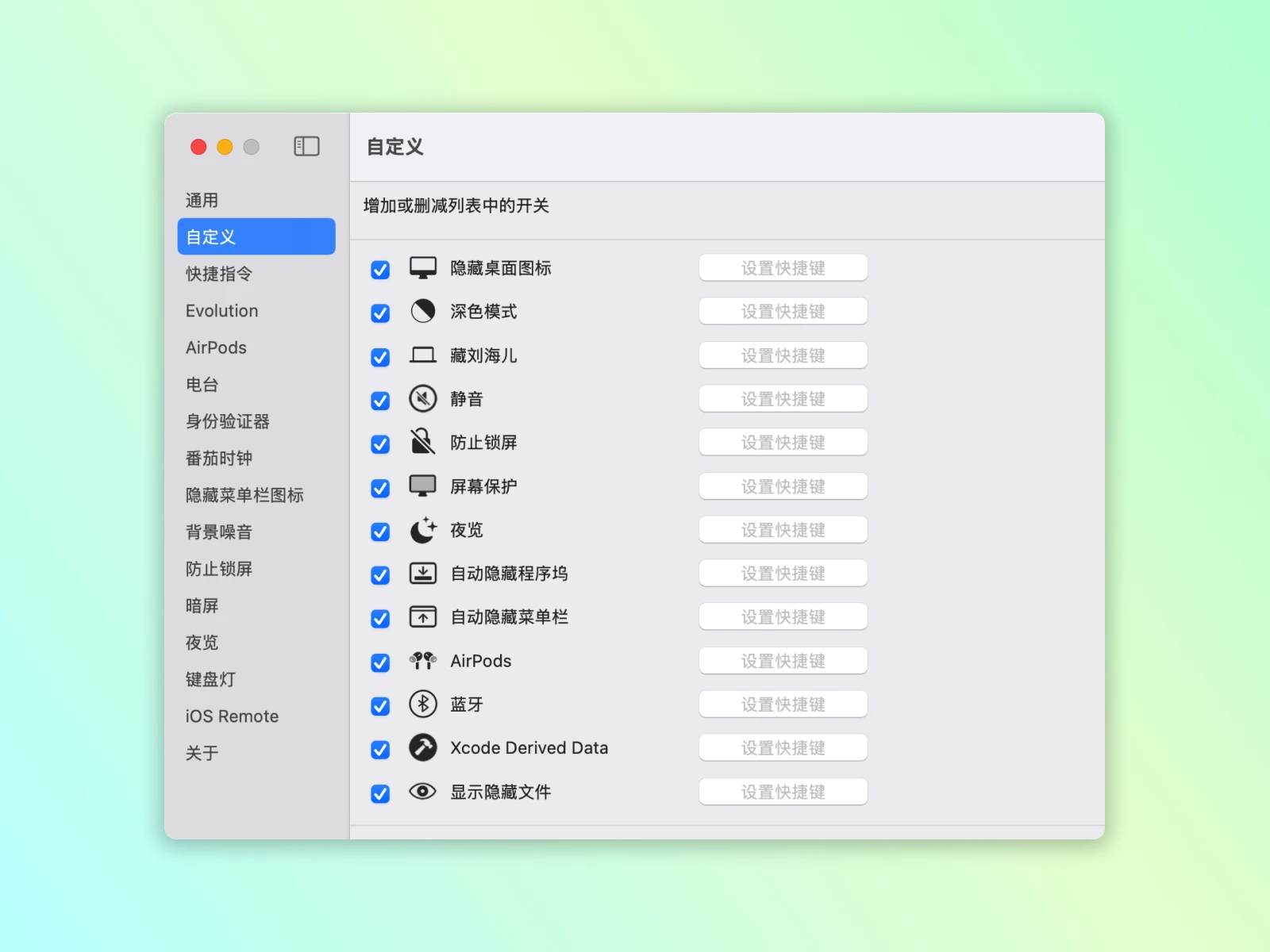Assign shortcut for Xcode Derived Data

[783, 748]
